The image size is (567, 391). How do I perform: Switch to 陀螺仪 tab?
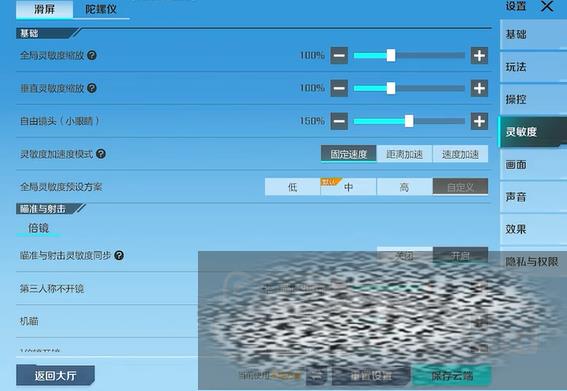click(x=101, y=9)
